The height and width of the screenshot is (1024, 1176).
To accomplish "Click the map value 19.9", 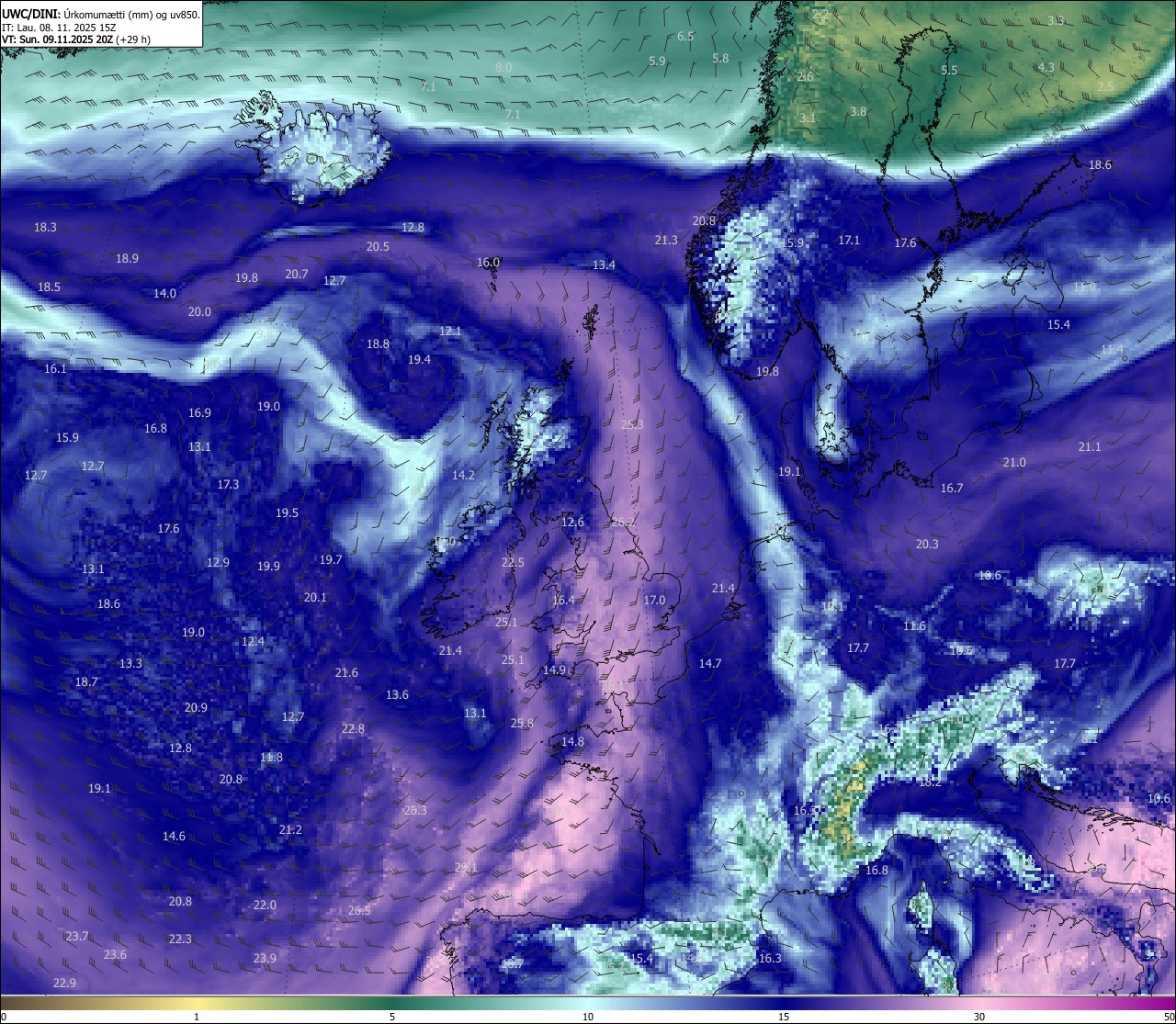I will click(268, 567).
